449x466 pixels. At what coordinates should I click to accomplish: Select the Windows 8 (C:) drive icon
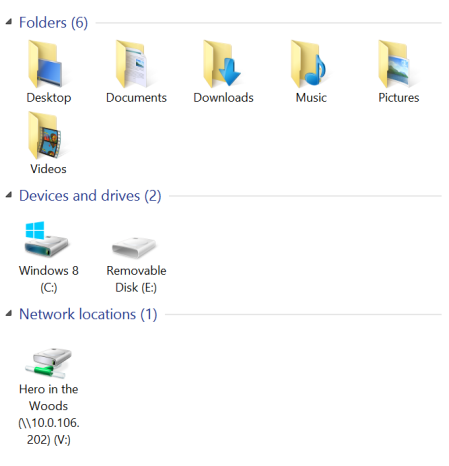point(46,239)
